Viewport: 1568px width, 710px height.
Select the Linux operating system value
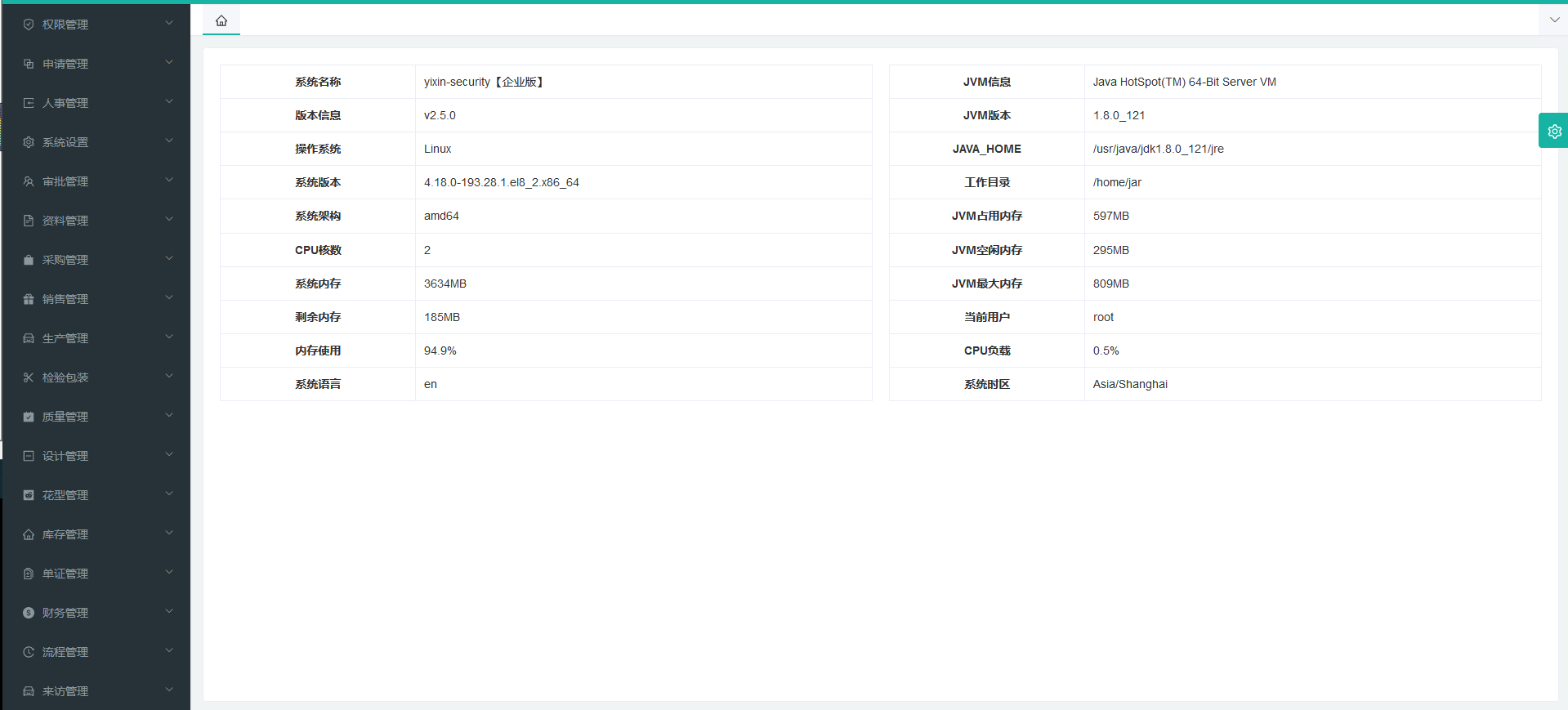point(437,149)
